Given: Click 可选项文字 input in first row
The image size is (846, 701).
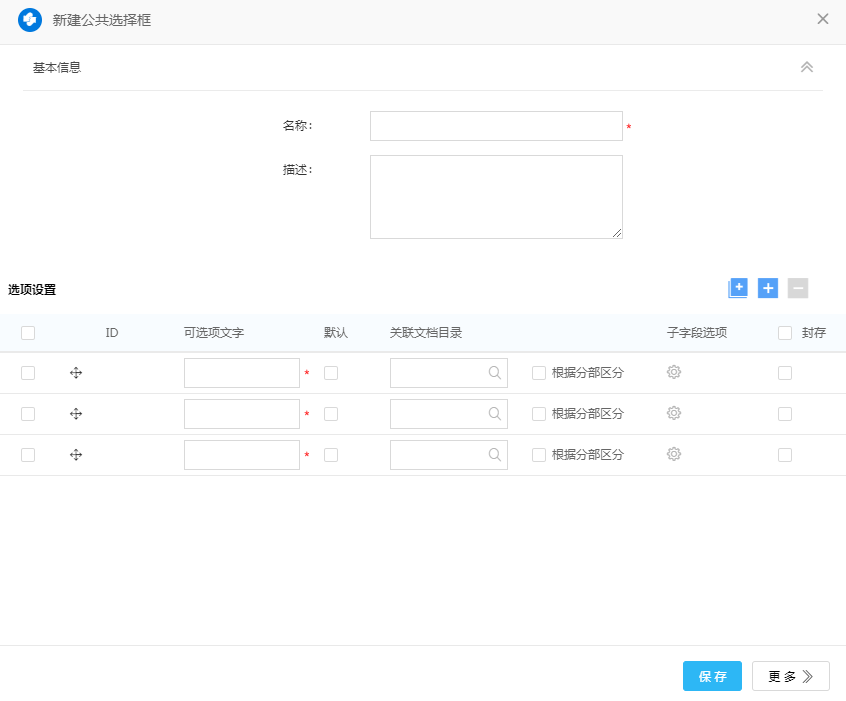Looking at the screenshot, I should coord(242,373).
